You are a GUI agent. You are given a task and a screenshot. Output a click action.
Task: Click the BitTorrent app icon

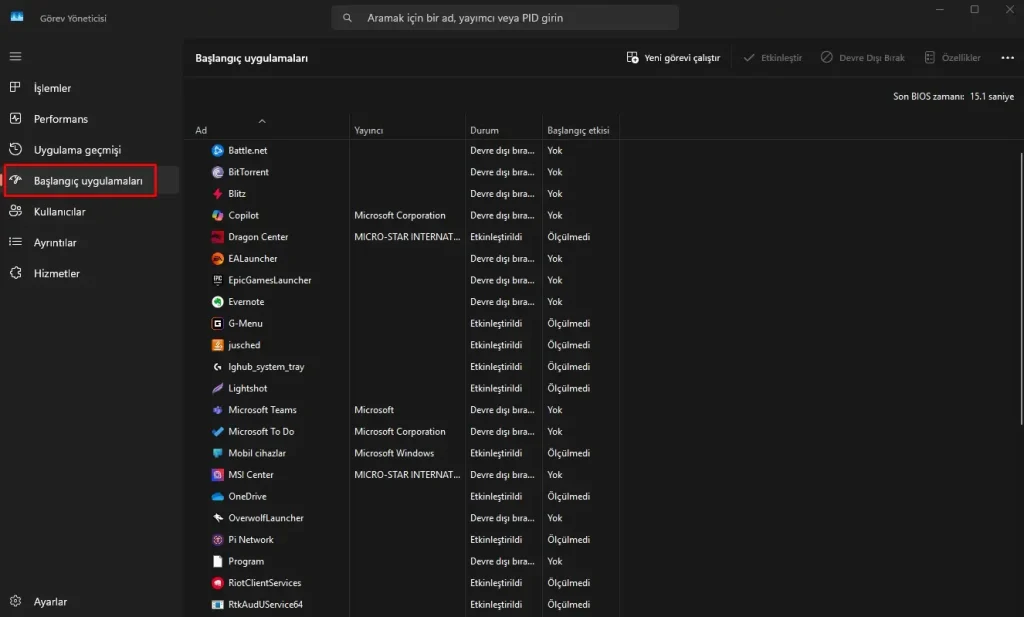[217, 172]
